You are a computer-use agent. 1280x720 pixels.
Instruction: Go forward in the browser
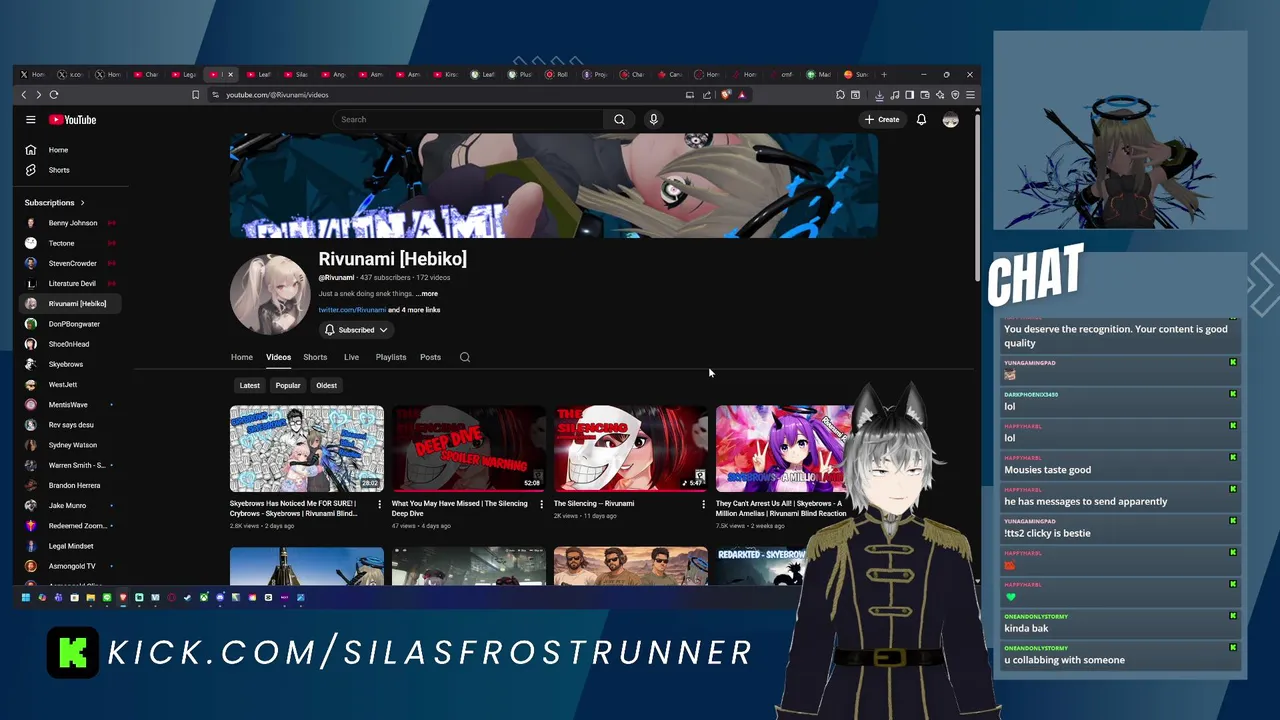point(38,95)
